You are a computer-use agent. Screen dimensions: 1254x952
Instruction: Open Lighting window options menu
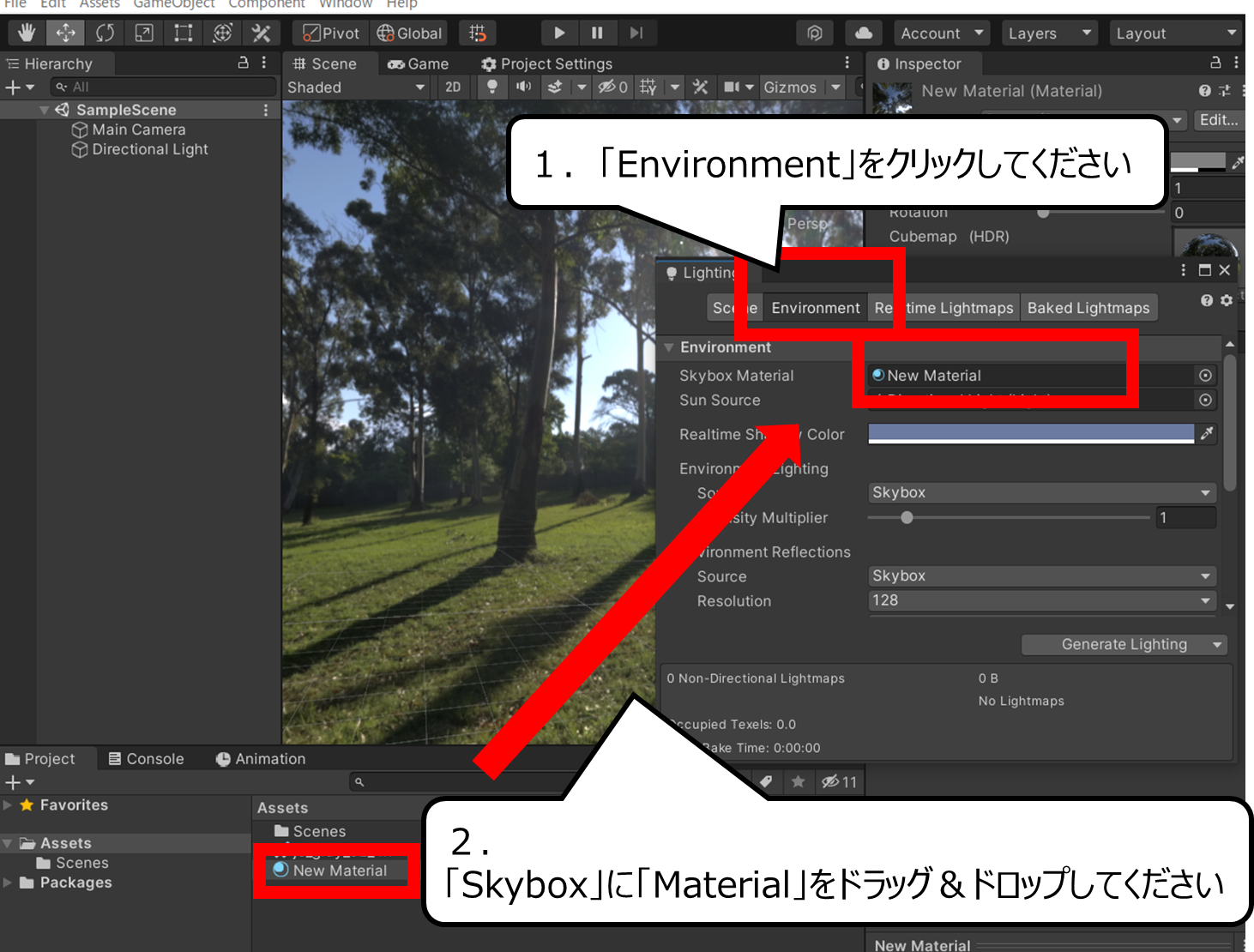tap(1184, 270)
